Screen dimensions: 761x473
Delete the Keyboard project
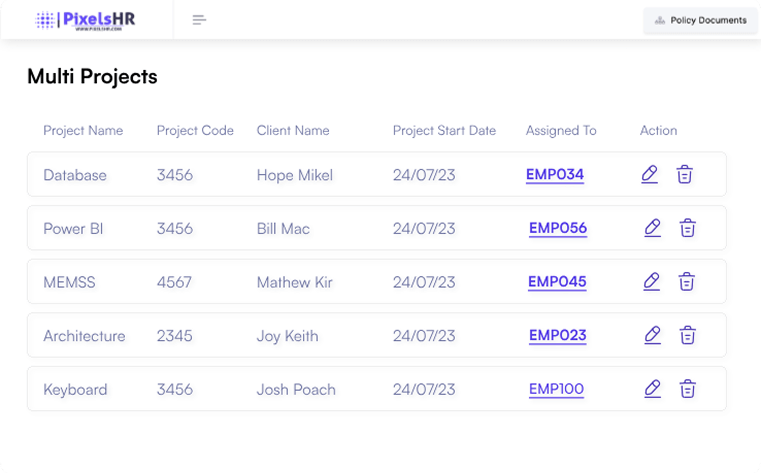click(x=688, y=389)
